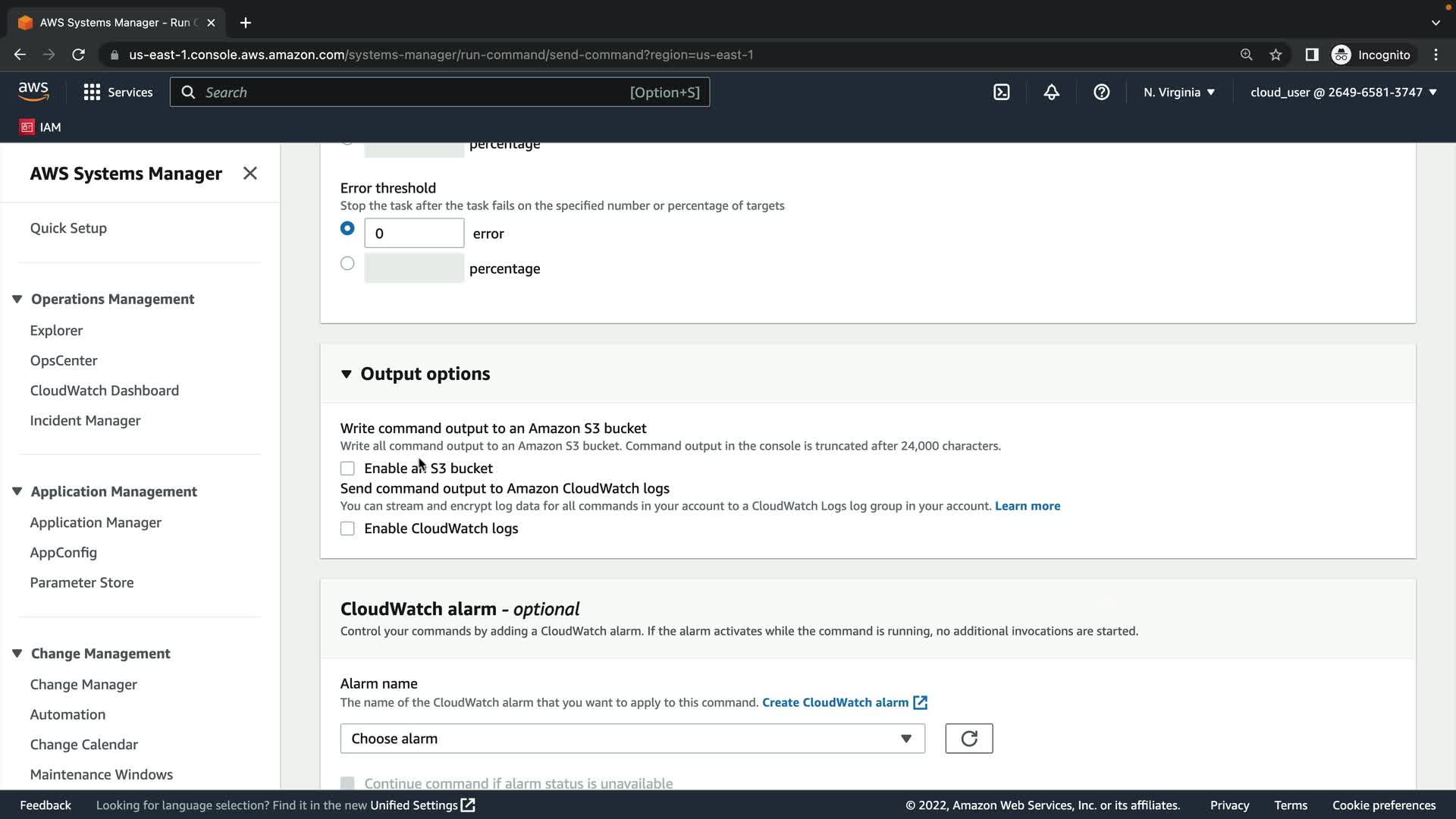Screen dimensions: 1456x819
Task: Collapse the Output options section
Action: click(x=347, y=374)
